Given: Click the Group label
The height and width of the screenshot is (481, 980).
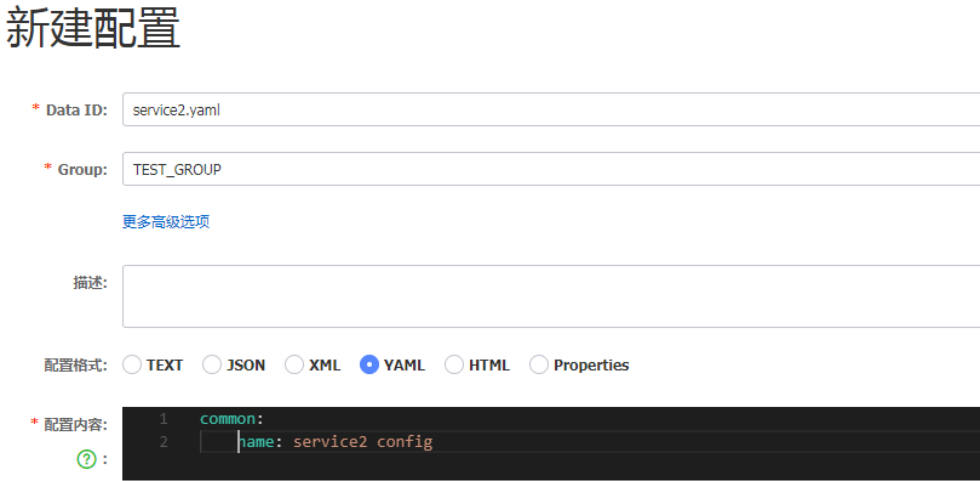Looking at the screenshot, I should (82, 169).
